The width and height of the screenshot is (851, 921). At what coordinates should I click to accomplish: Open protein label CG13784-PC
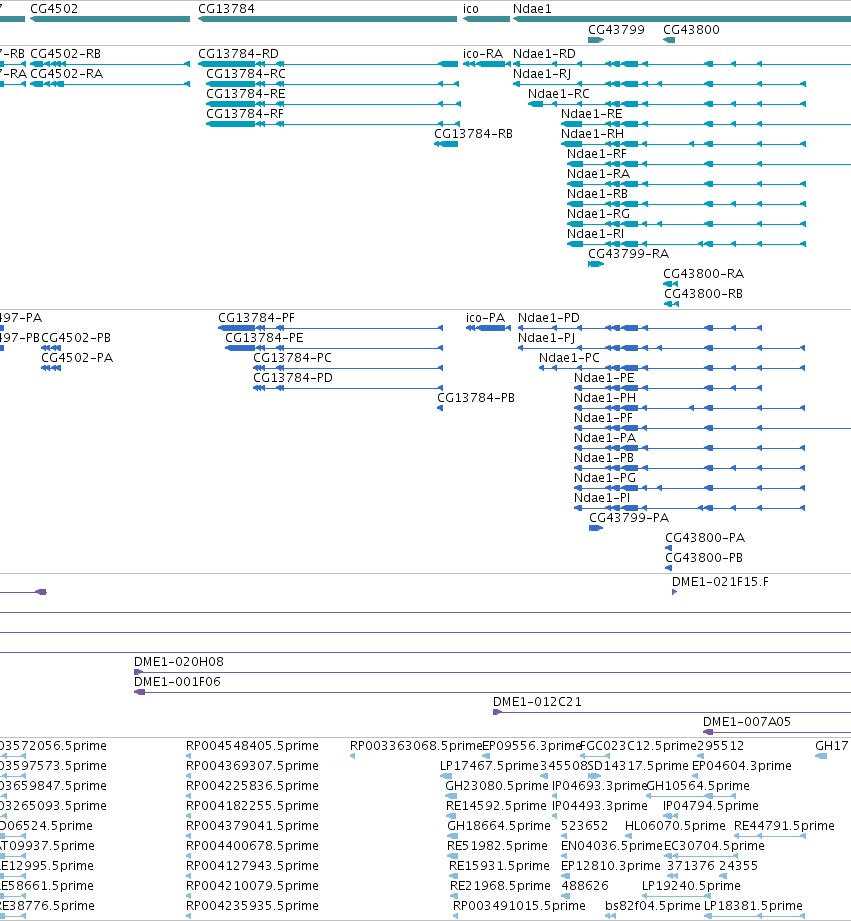(x=292, y=358)
